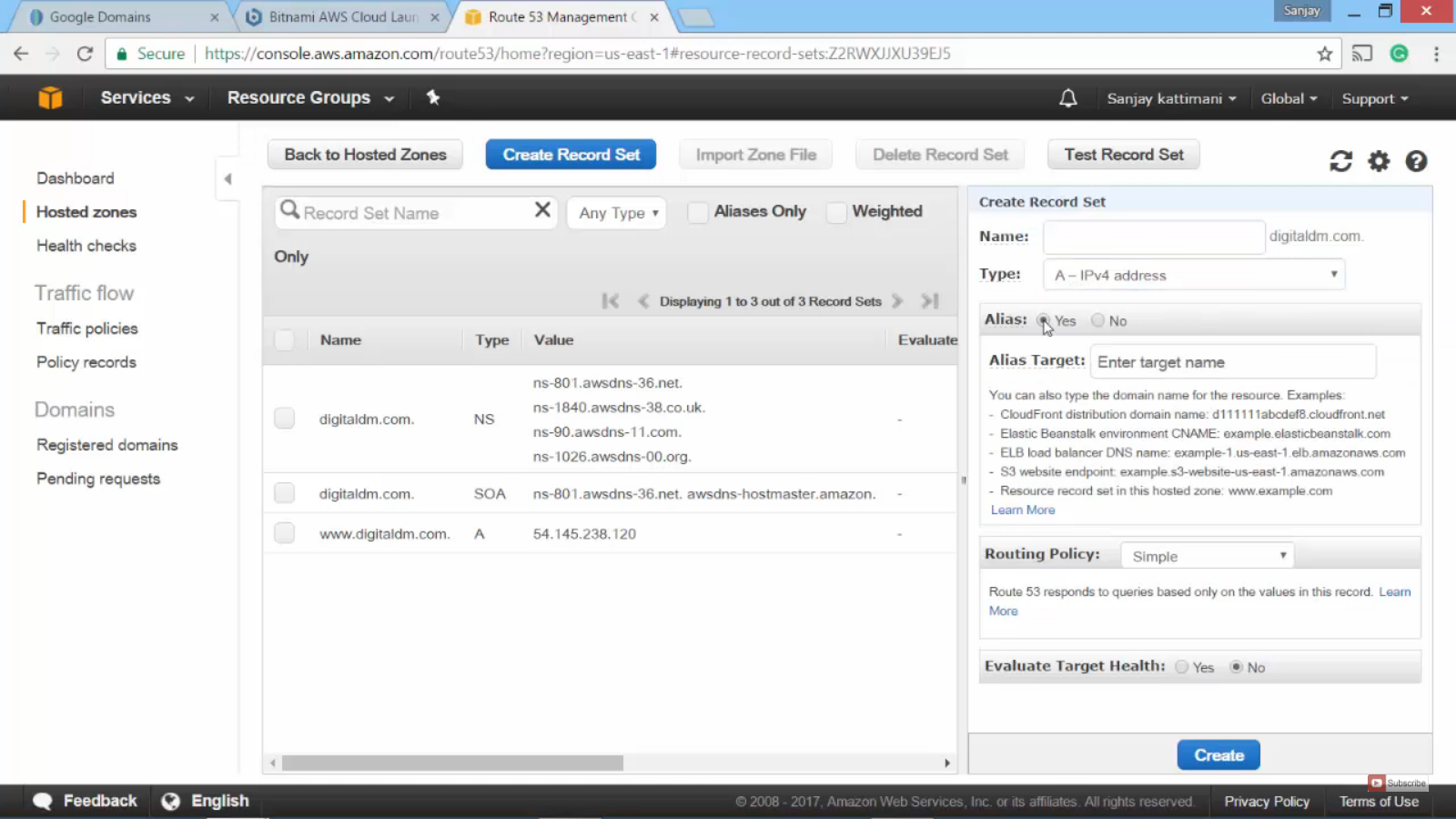Open the Sanjay kattimani account menu
The image size is (1456, 819).
[1171, 98]
